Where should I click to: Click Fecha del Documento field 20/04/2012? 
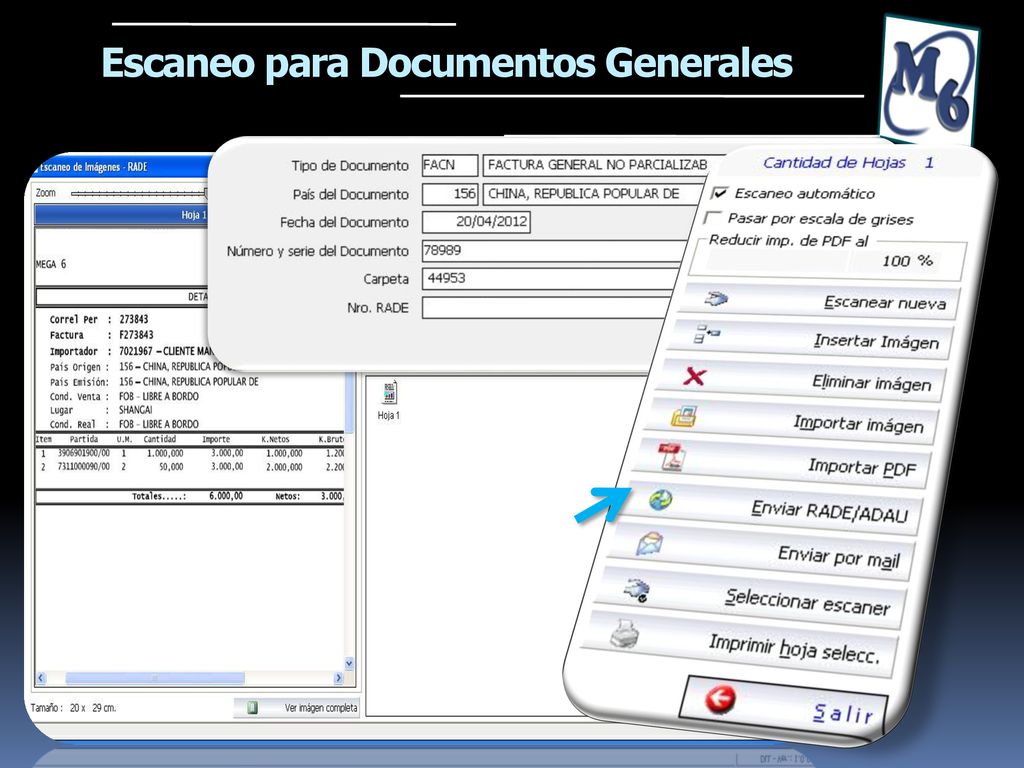[476, 222]
